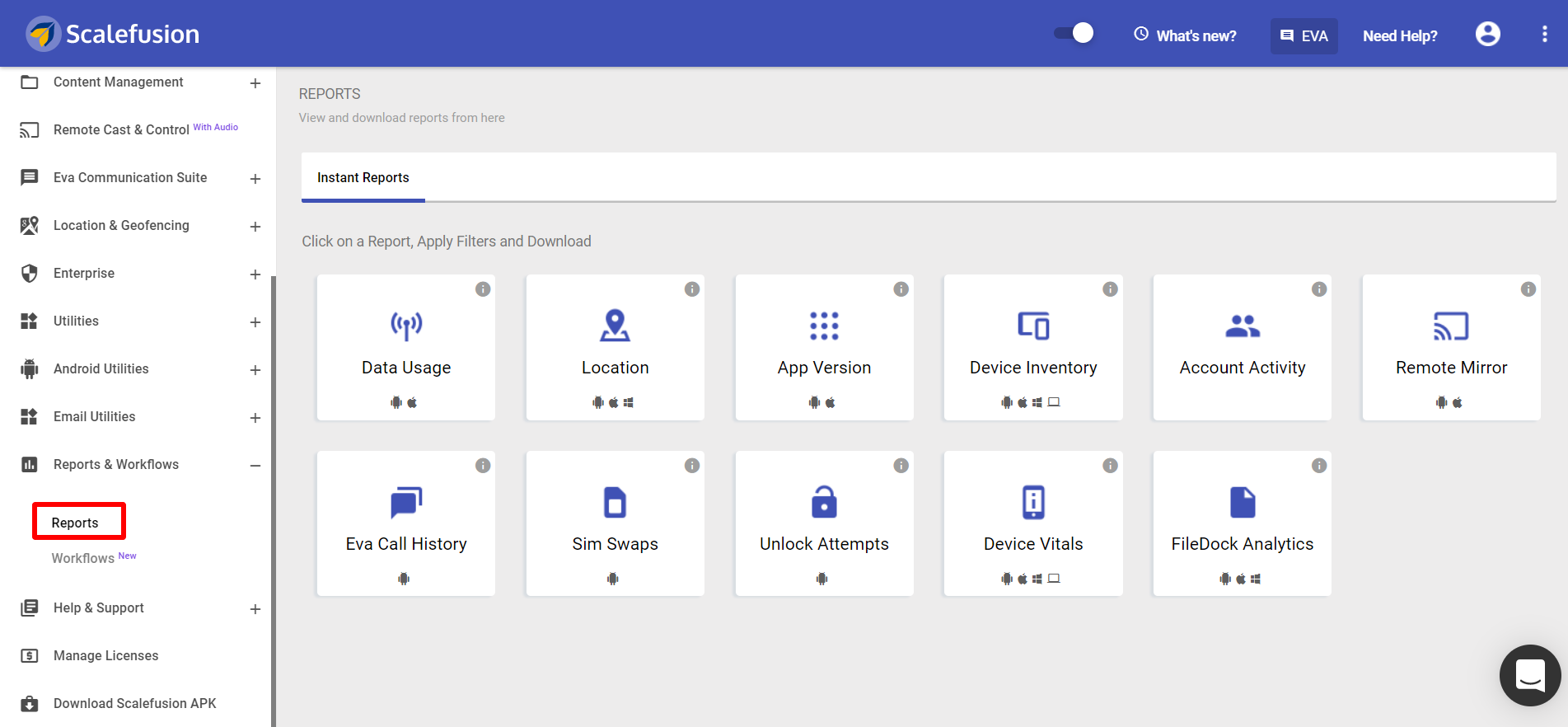1568x727 pixels.
Task: Open the App Version grid icon
Action: point(824,326)
